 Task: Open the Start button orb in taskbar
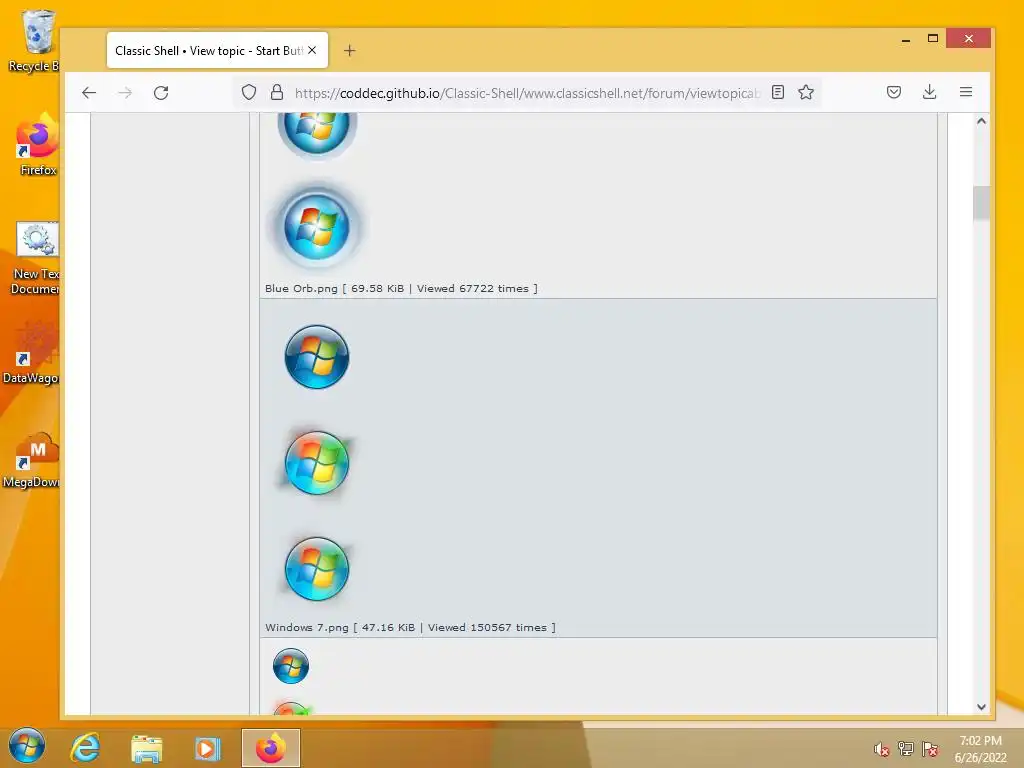point(27,746)
